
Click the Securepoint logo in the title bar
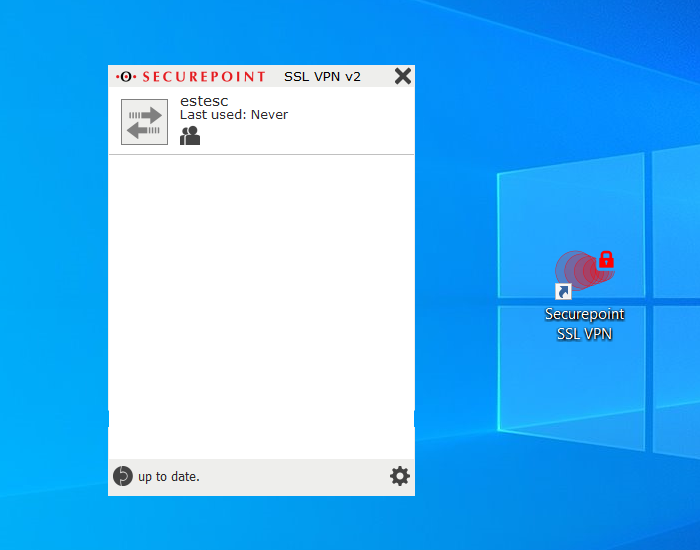(x=191, y=77)
